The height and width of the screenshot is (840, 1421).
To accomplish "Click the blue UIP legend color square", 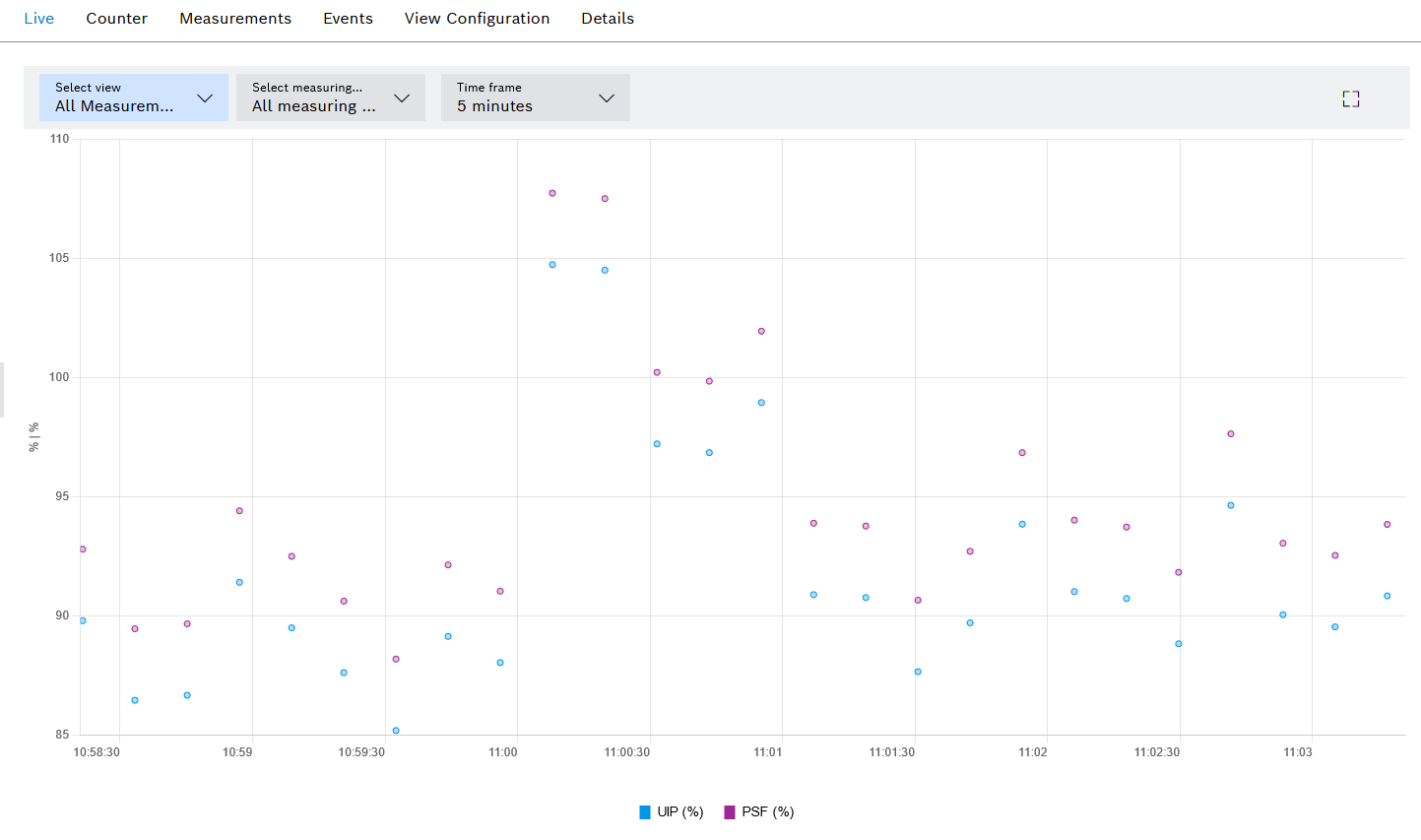I will click(x=645, y=812).
